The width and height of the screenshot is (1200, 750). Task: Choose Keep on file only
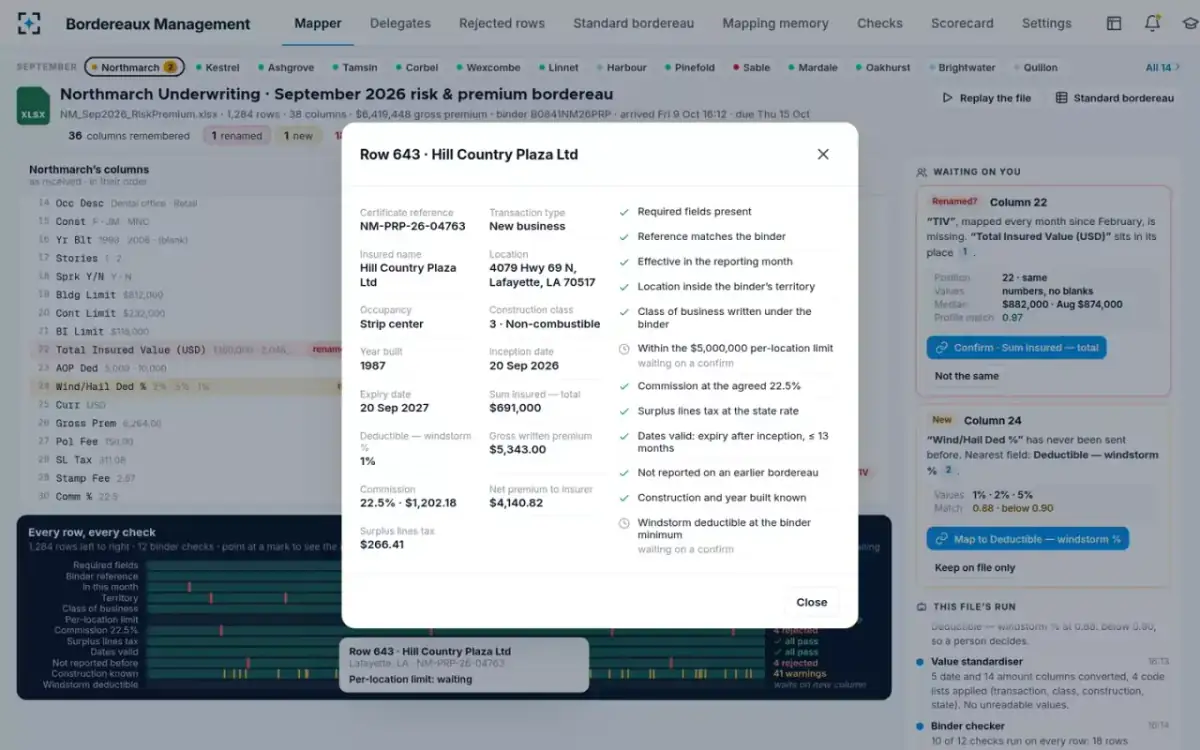coord(975,567)
